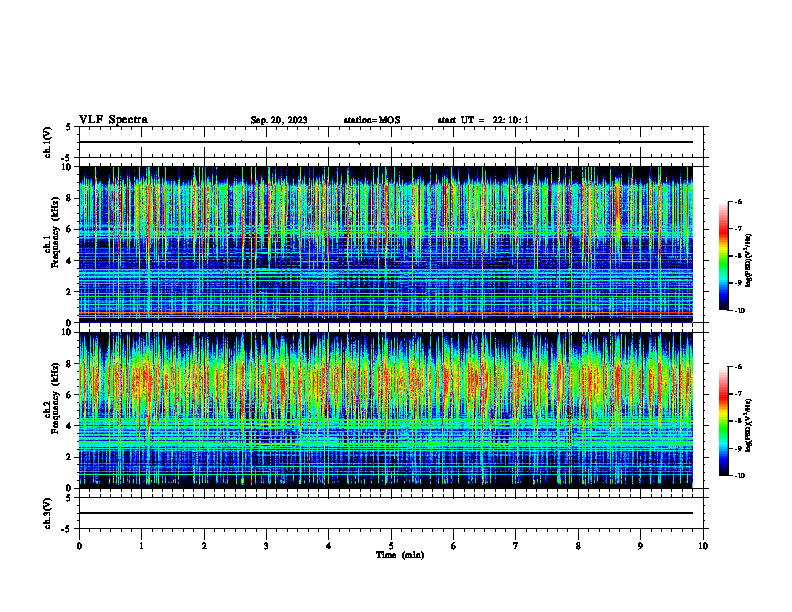Click the "Time (min)" x-axis label
The width and height of the screenshot is (792, 612).
pos(400,555)
